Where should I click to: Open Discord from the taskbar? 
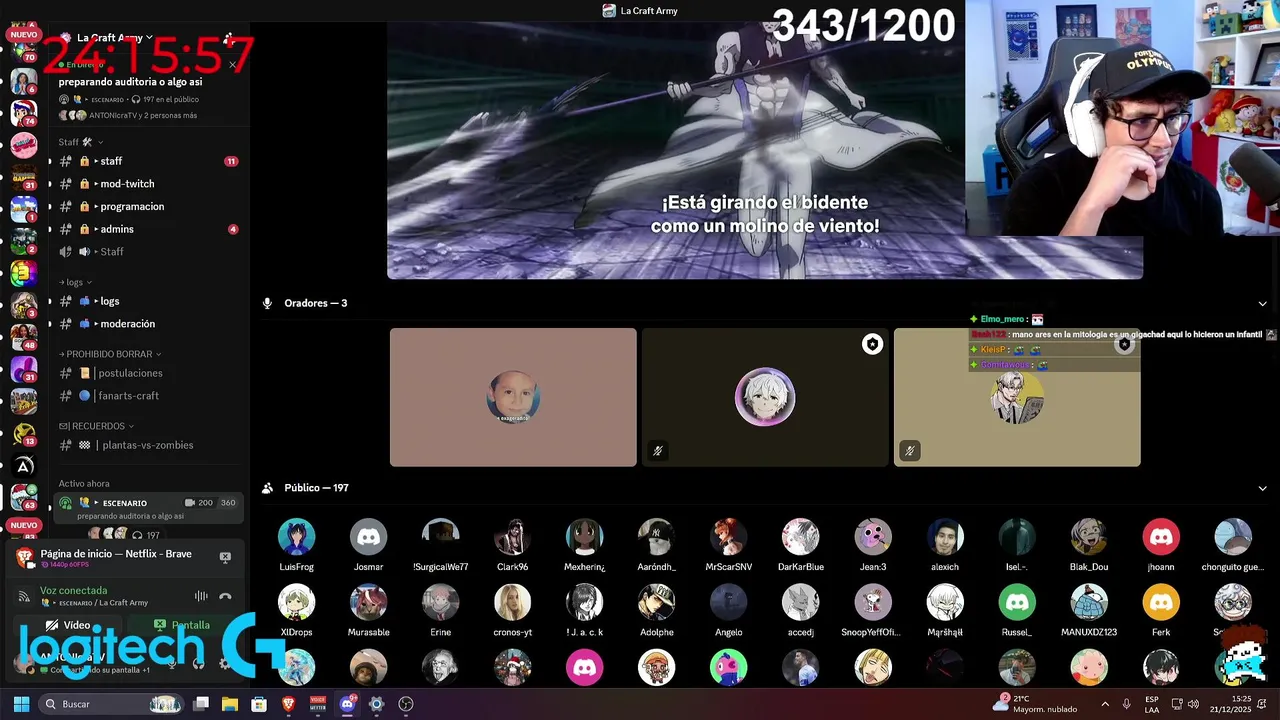347,704
